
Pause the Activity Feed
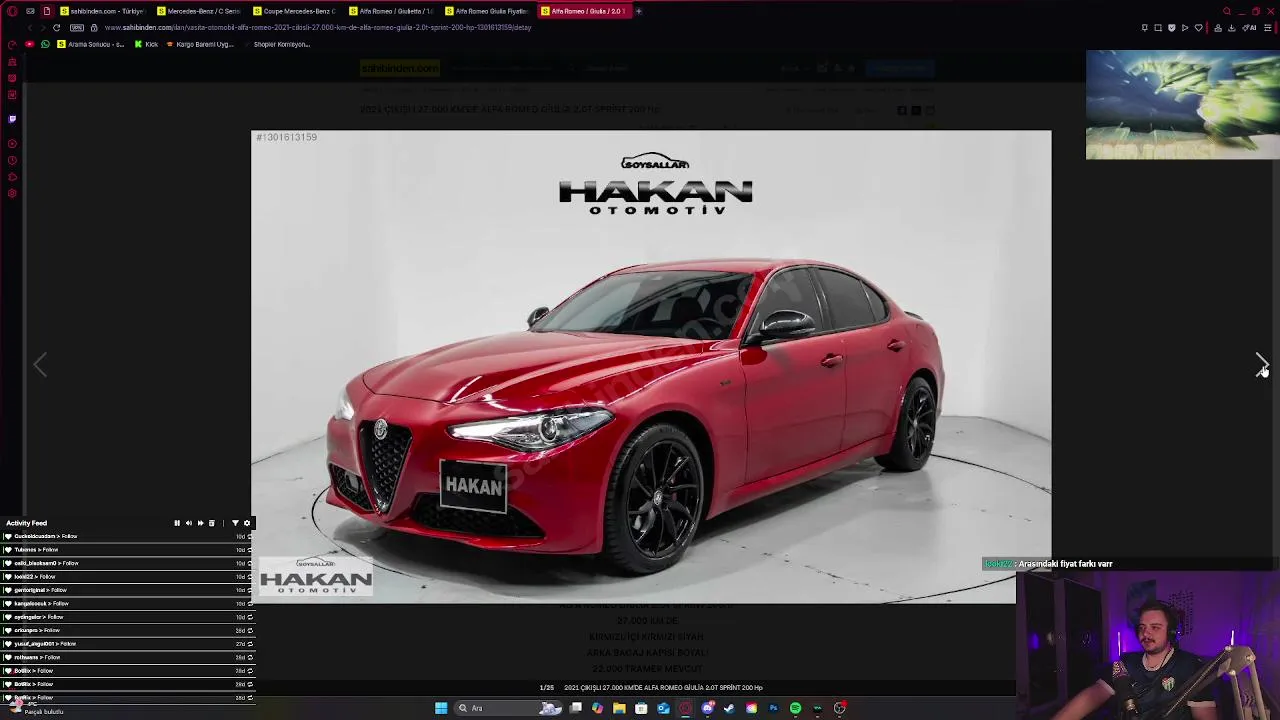[177, 523]
